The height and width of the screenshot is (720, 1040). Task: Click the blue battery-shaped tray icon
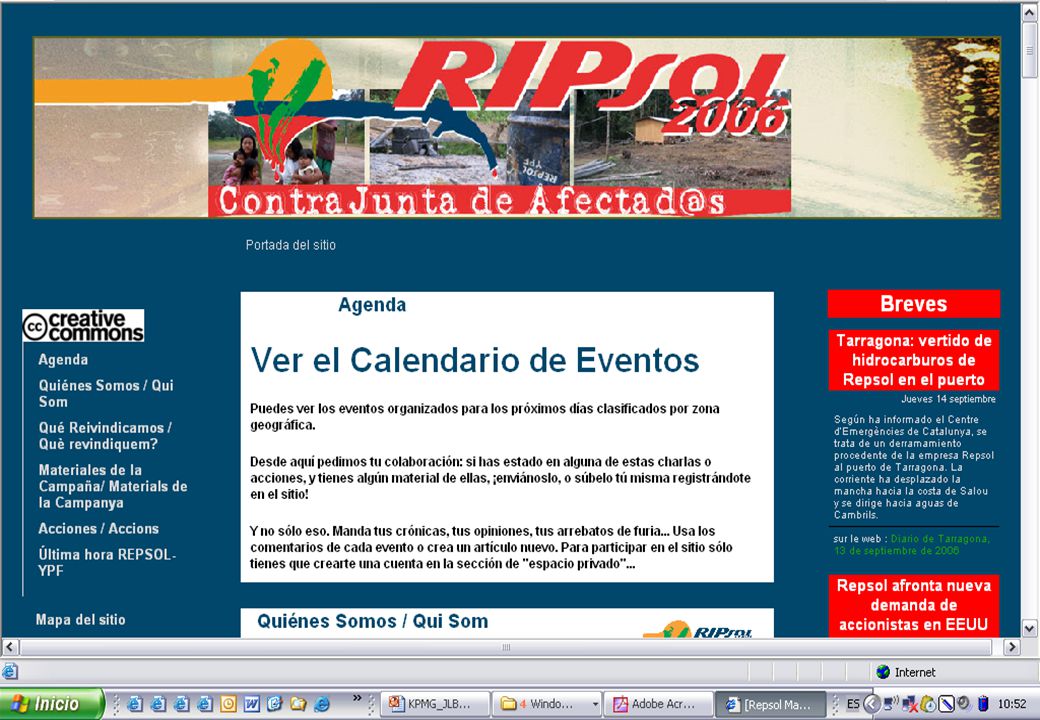pyautogui.click(x=983, y=703)
